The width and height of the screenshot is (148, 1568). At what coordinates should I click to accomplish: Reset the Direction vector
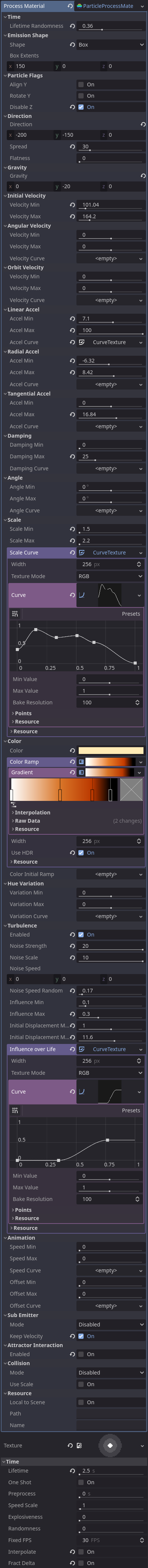coord(143,124)
